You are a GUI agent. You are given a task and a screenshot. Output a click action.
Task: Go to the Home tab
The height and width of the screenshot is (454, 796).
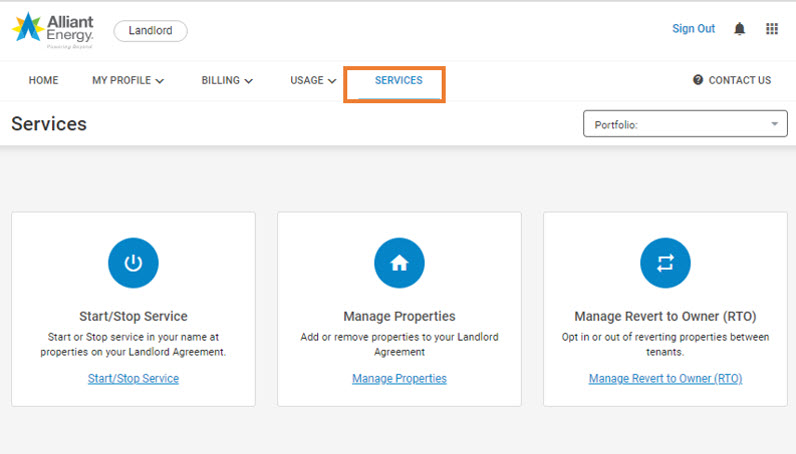point(44,80)
